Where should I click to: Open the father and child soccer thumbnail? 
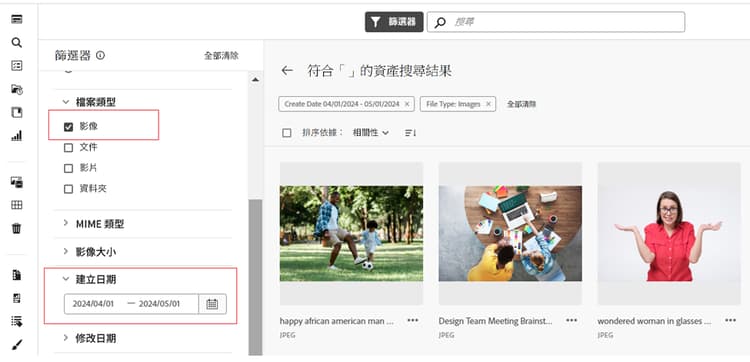point(352,233)
